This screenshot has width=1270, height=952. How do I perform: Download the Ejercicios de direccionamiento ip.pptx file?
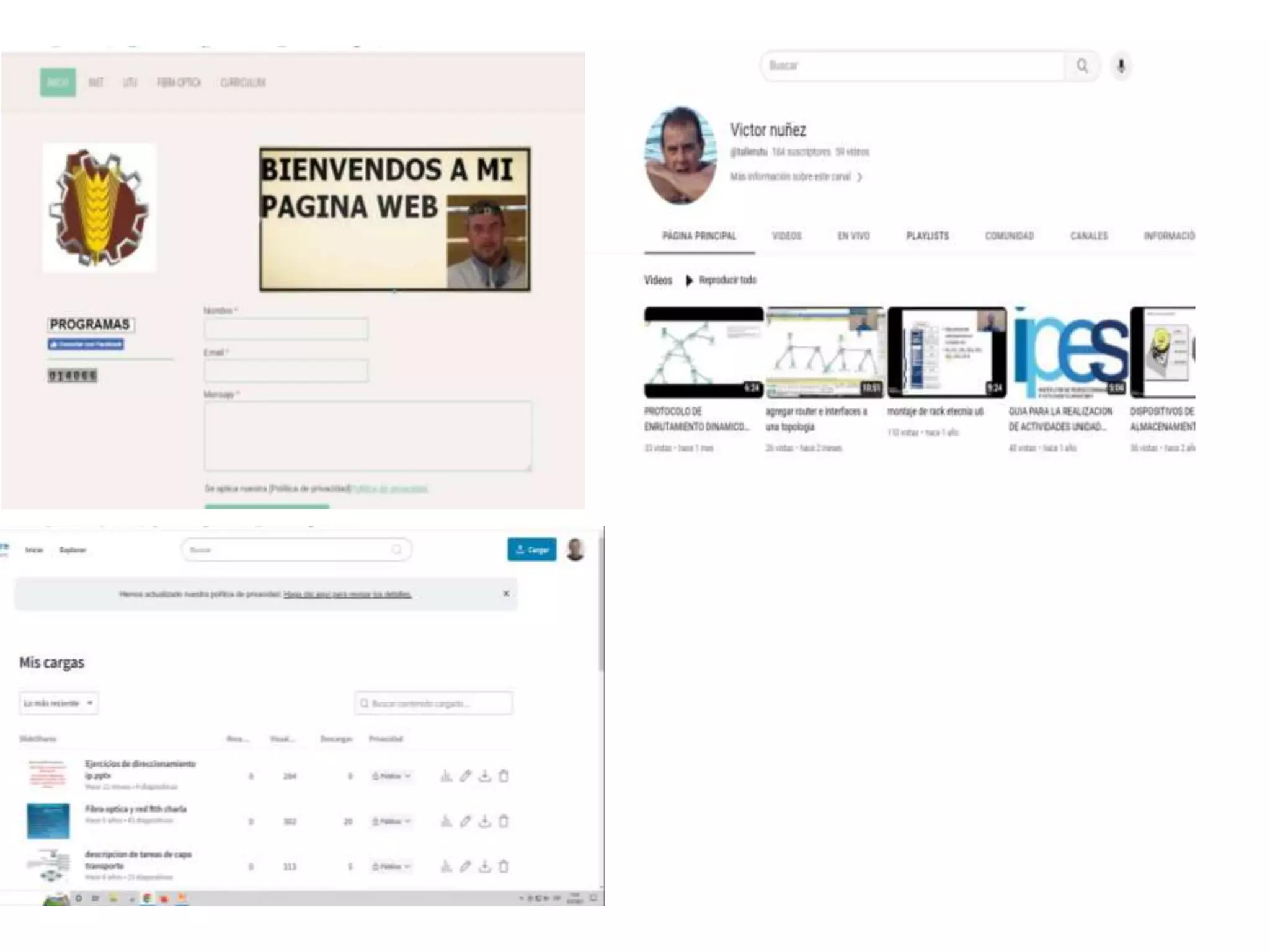click(x=484, y=776)
